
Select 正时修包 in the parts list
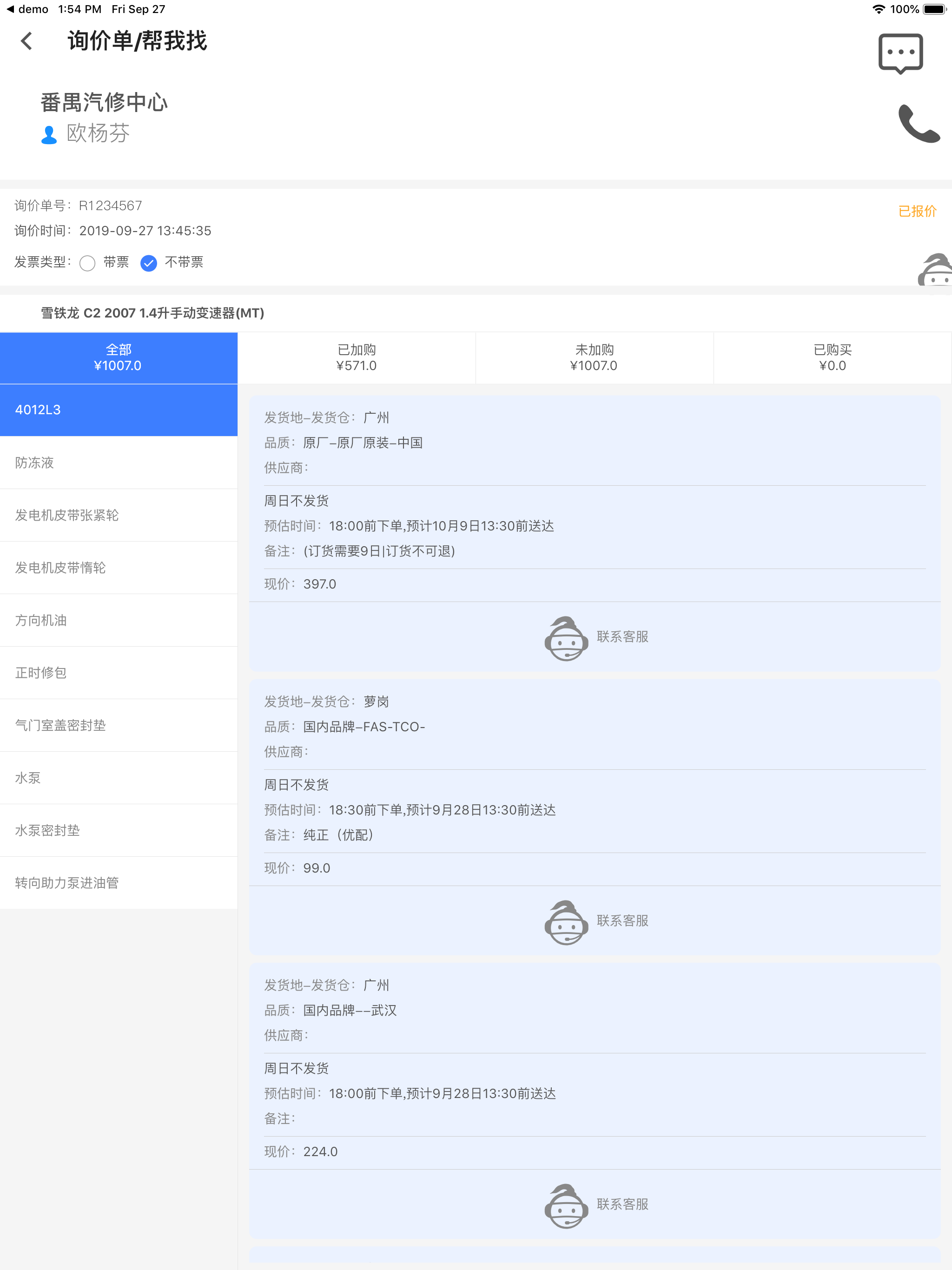point(119,673)
